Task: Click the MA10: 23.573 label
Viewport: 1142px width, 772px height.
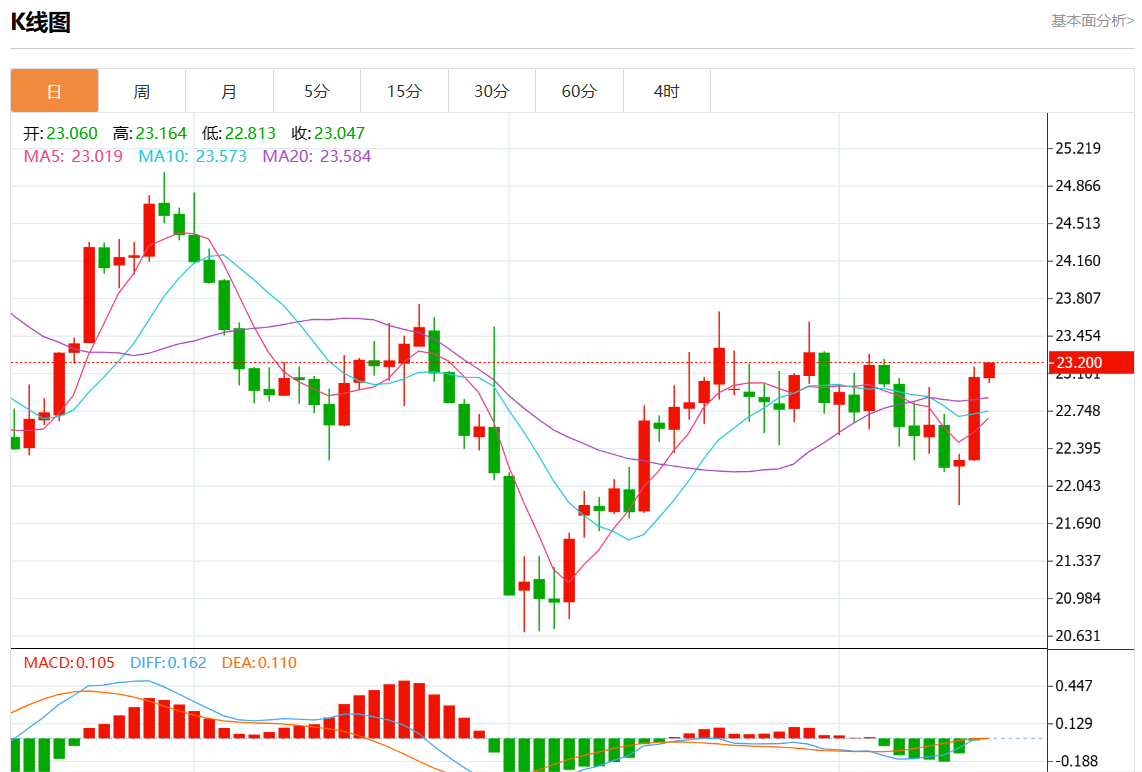Action: point(192,157)
